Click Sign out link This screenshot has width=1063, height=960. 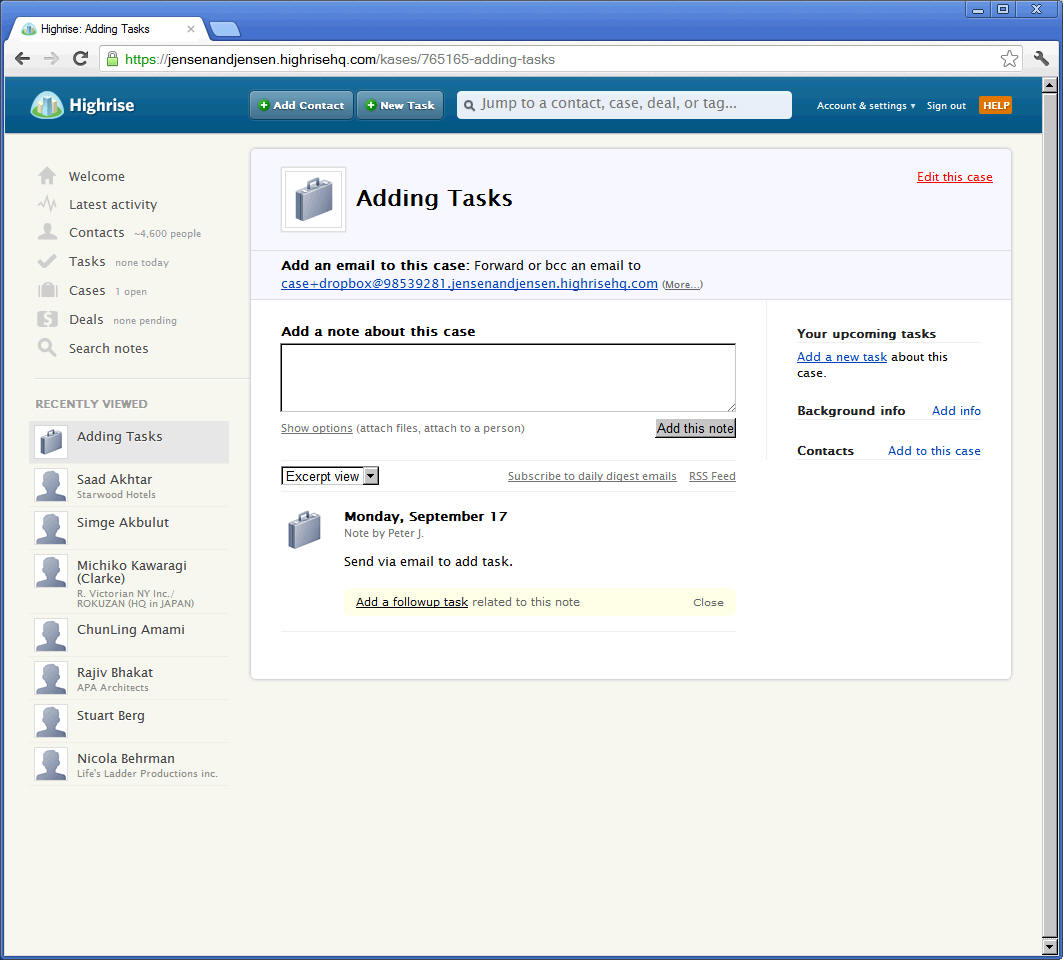click(x=946, y=106)
